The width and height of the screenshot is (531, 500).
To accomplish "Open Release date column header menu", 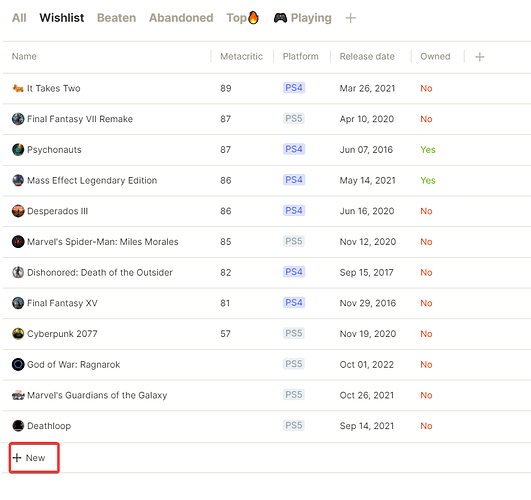I will tap(367, 57).
